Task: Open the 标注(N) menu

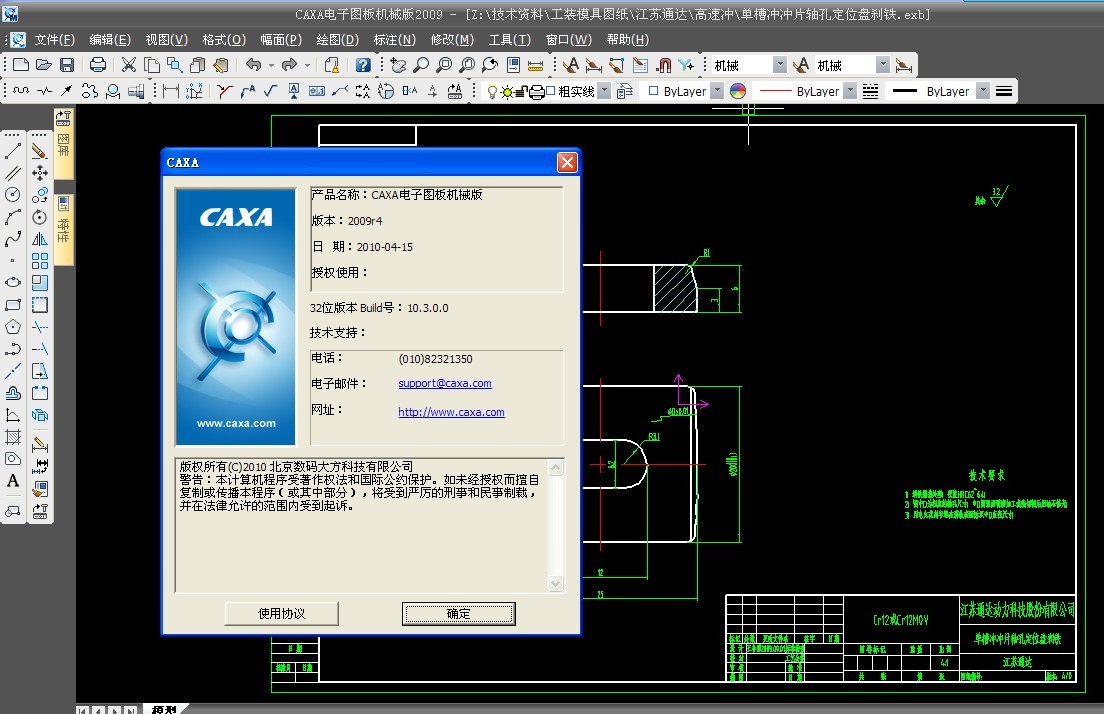Action: point(394,40)
